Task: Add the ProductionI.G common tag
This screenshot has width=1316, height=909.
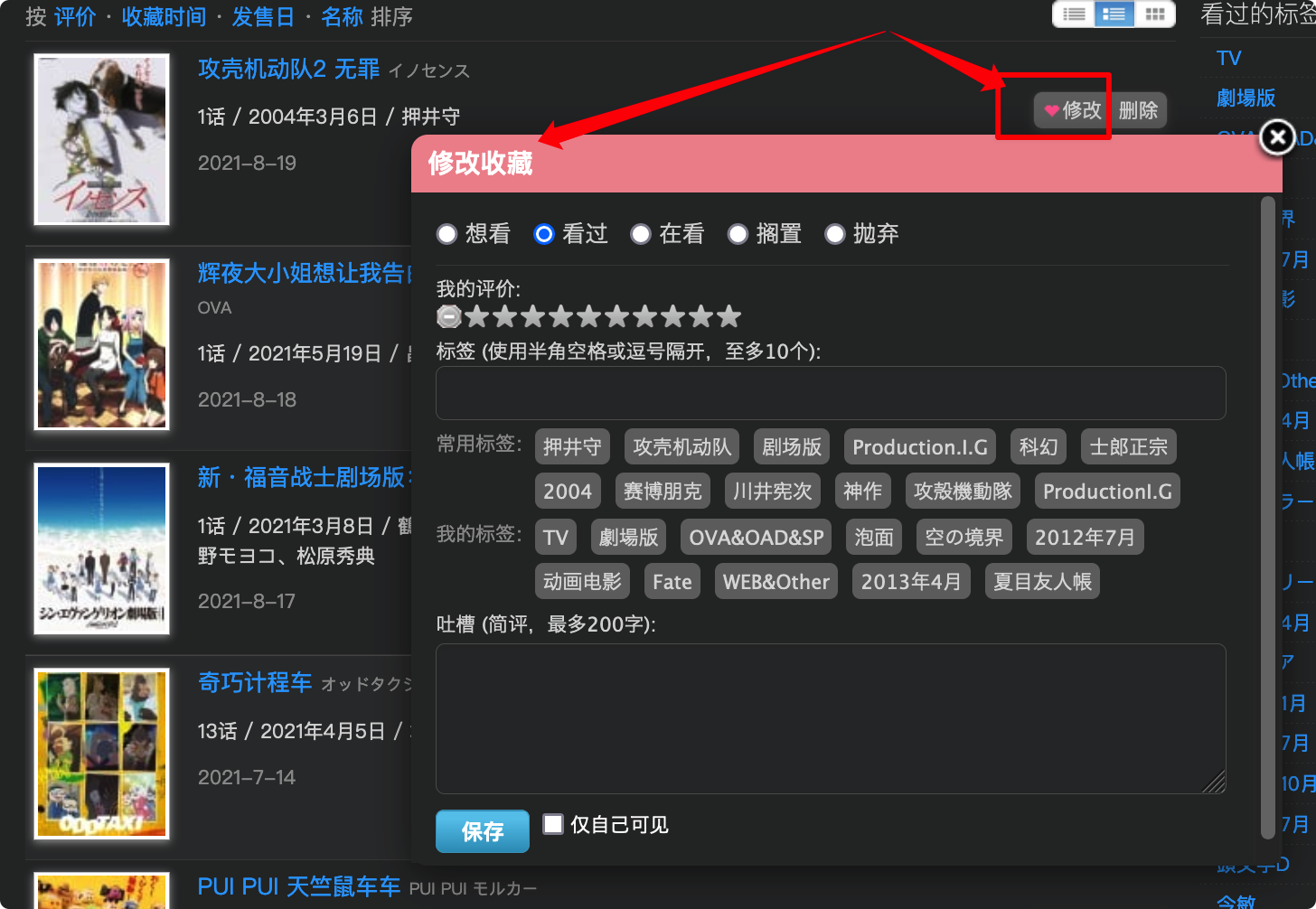Action: pos(1107,492)
